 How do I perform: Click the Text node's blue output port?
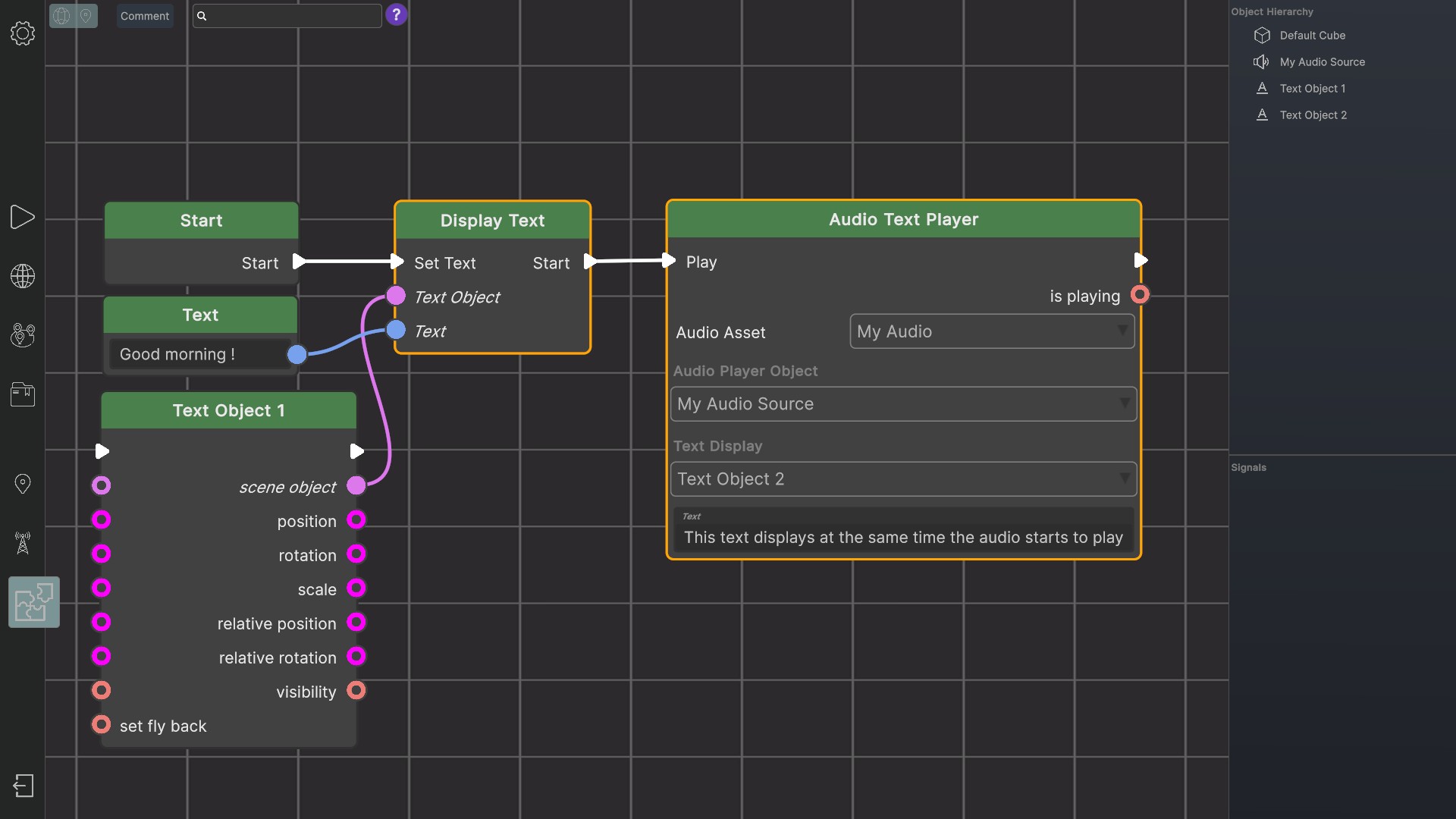pyautogui.click(x=297, y=354)
